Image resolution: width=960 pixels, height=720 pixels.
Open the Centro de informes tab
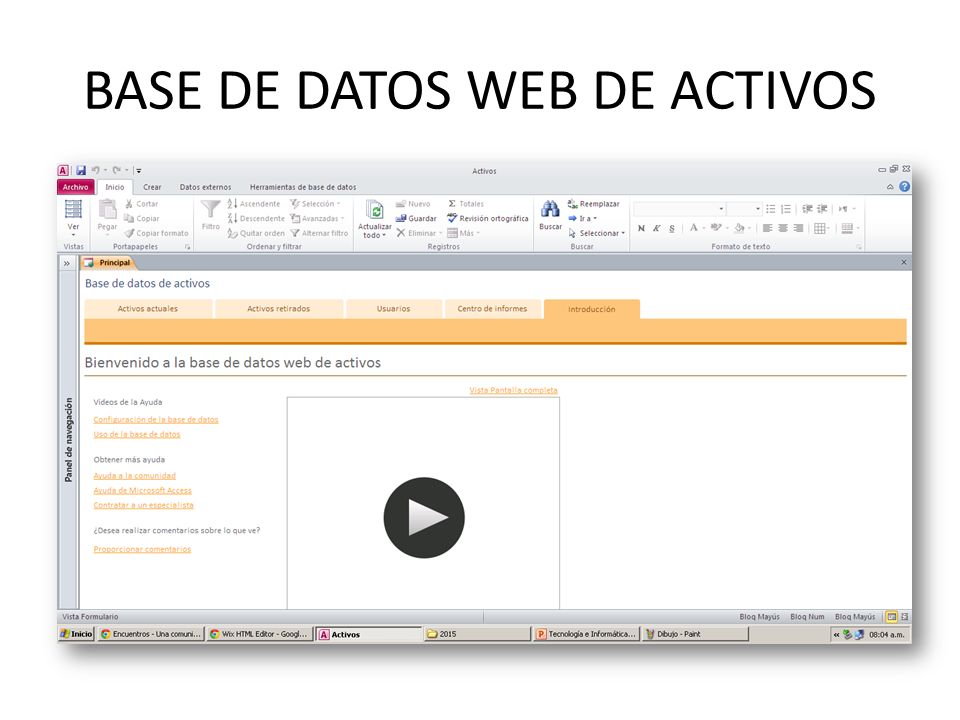pos(492,309)
